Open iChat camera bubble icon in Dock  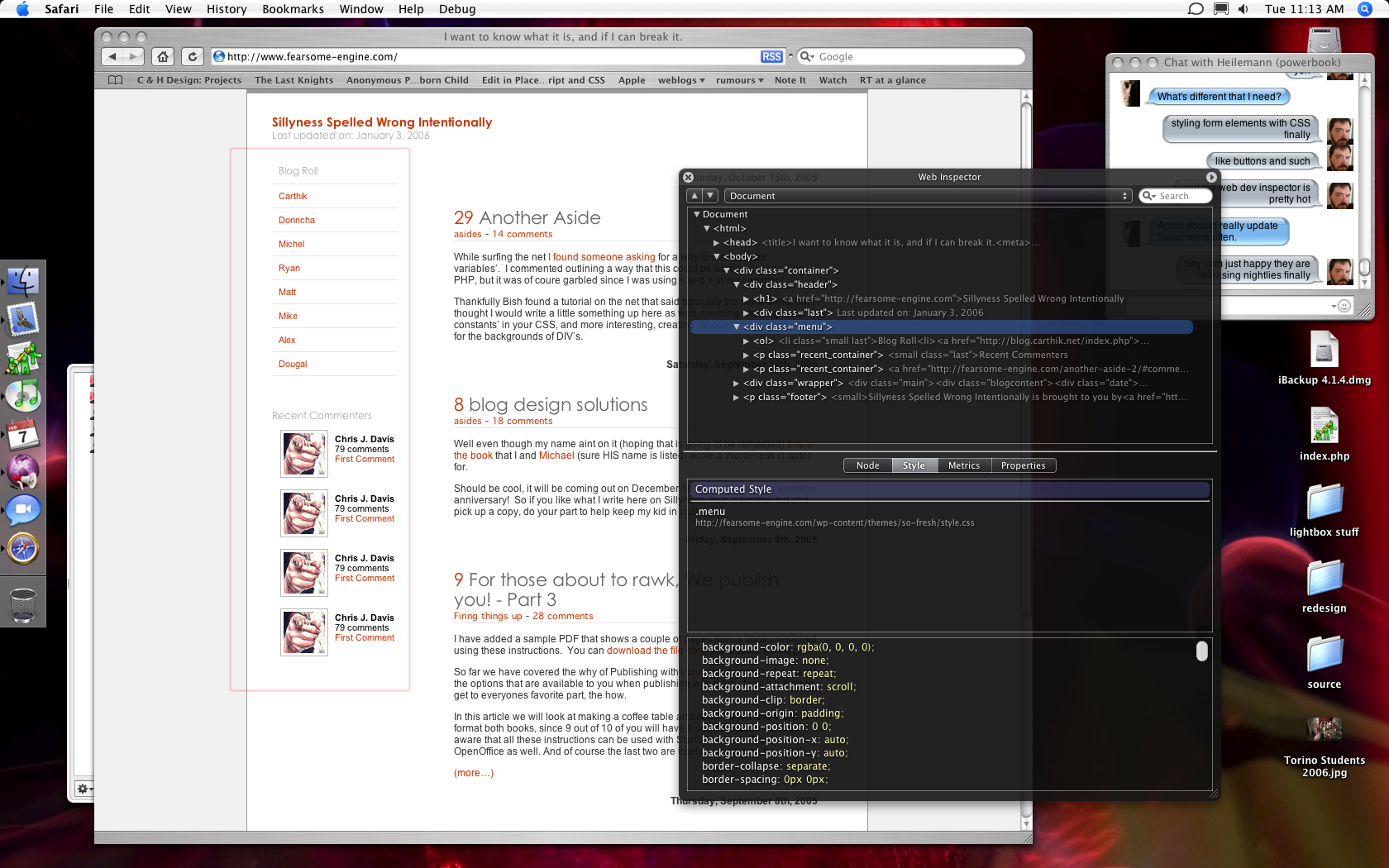click(x=23, y=510)
